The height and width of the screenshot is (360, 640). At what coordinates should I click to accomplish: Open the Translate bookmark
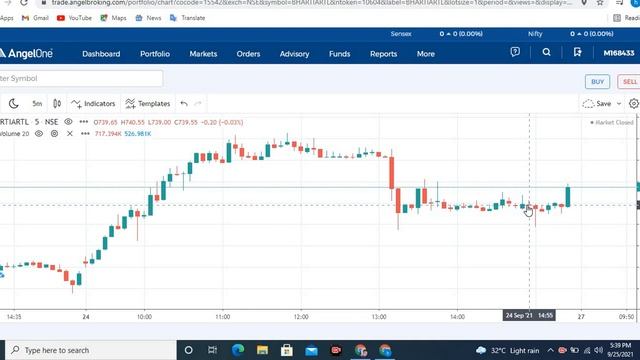pyautogui.click(x=187, y=18)
